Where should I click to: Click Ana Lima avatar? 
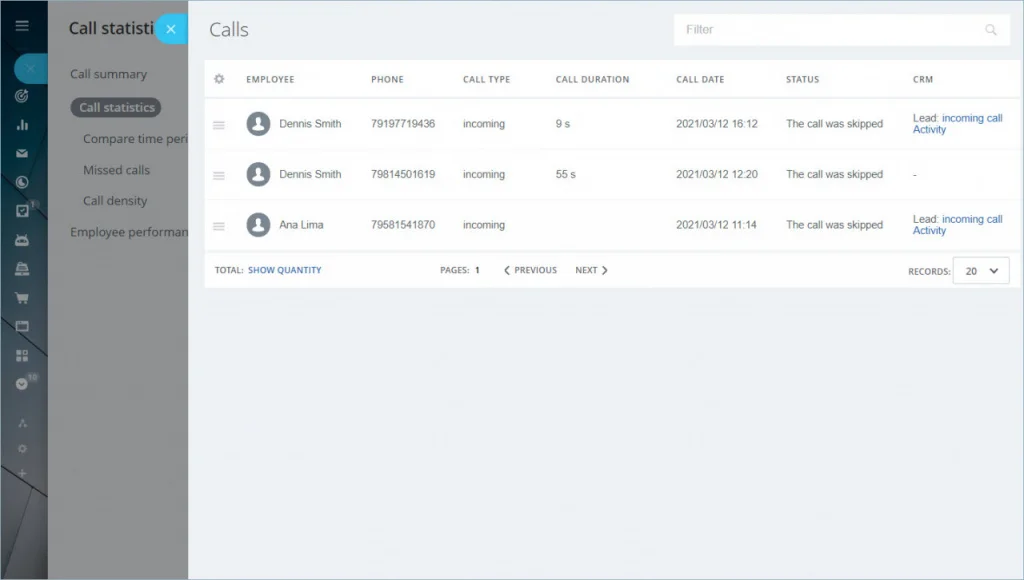pos(258,225)
